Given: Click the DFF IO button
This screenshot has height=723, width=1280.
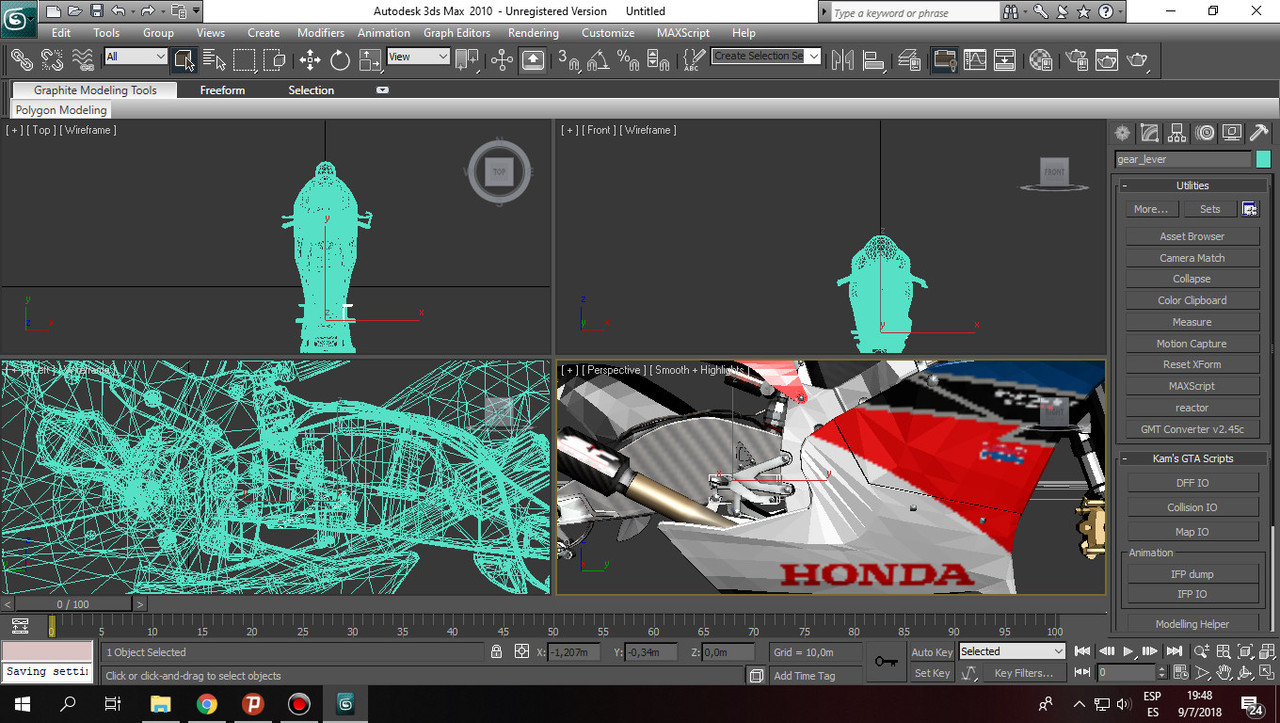Looking at the screenshot, I should click(1192, 482).
